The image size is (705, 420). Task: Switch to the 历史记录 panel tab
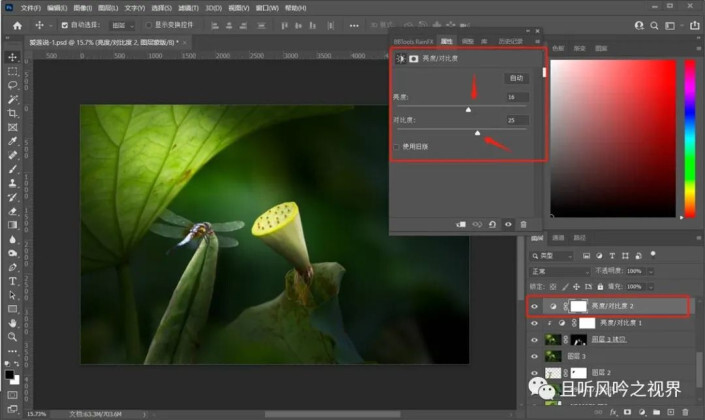click(507, 43)
